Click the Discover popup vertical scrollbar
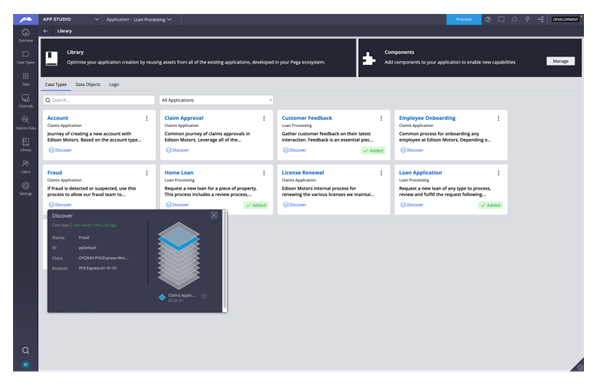Image resolution: width=598 pixels, height=388 pixels. point(225,261)
